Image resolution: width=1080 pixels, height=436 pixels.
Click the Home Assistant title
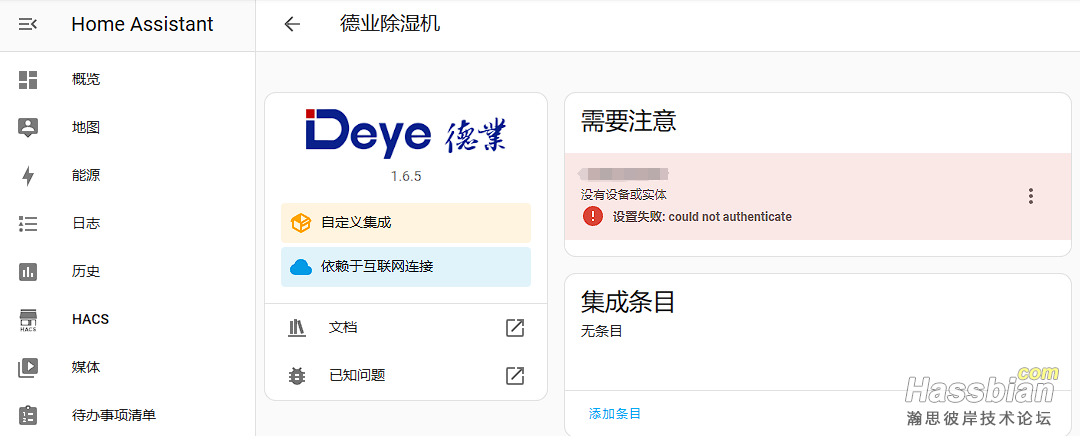coord(142,25)
